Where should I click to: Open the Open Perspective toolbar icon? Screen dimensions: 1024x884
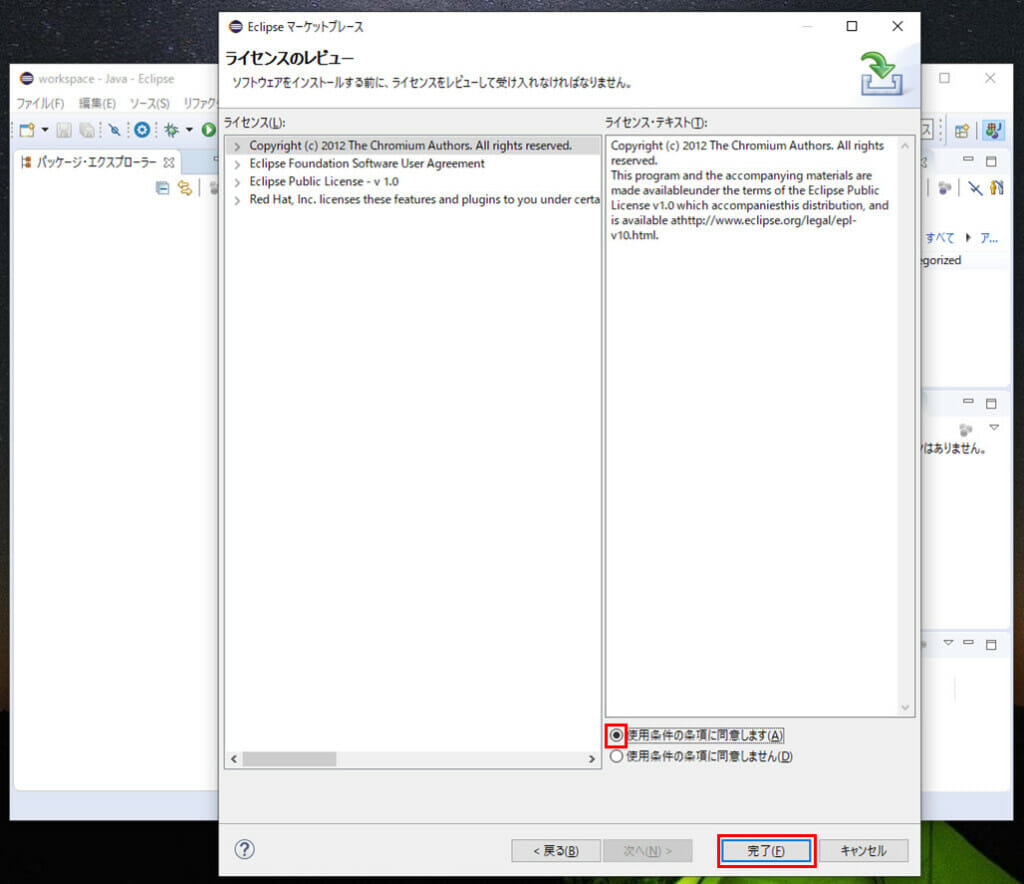click(961, 131)
